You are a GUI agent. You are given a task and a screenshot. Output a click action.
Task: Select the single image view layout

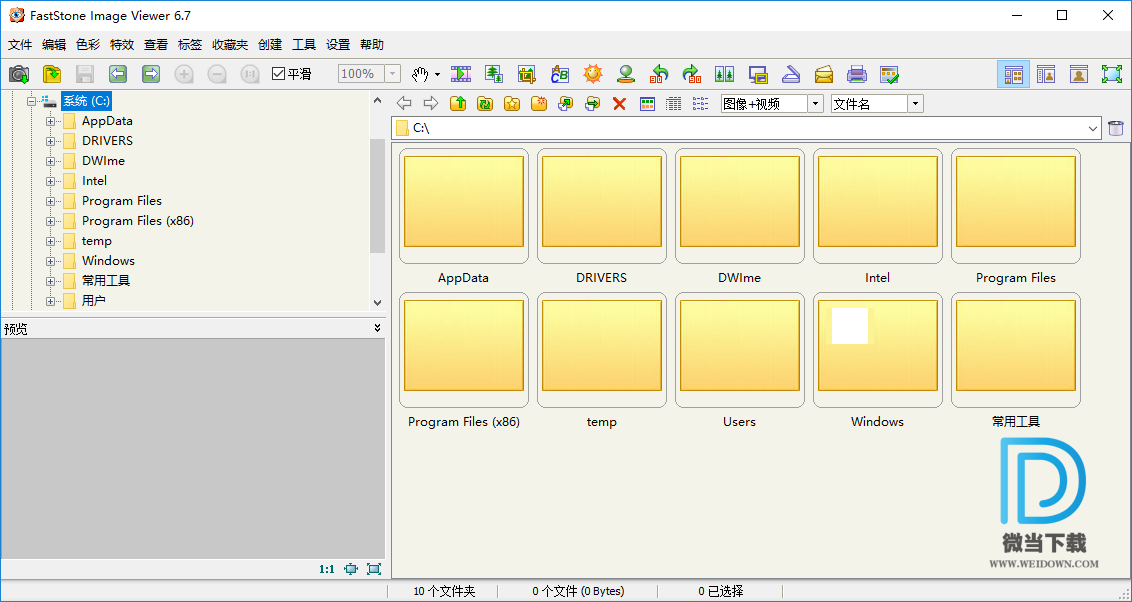coord(1079,74)
